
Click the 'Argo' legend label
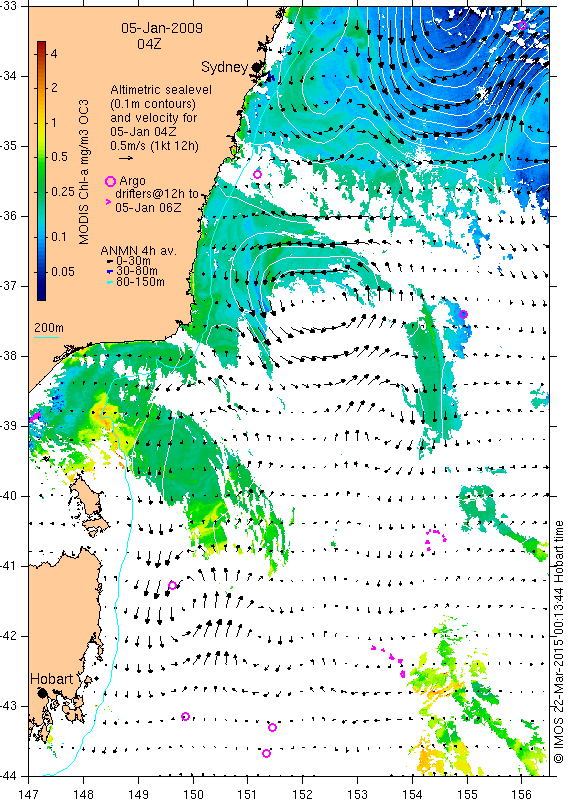[x=132, y=181]
